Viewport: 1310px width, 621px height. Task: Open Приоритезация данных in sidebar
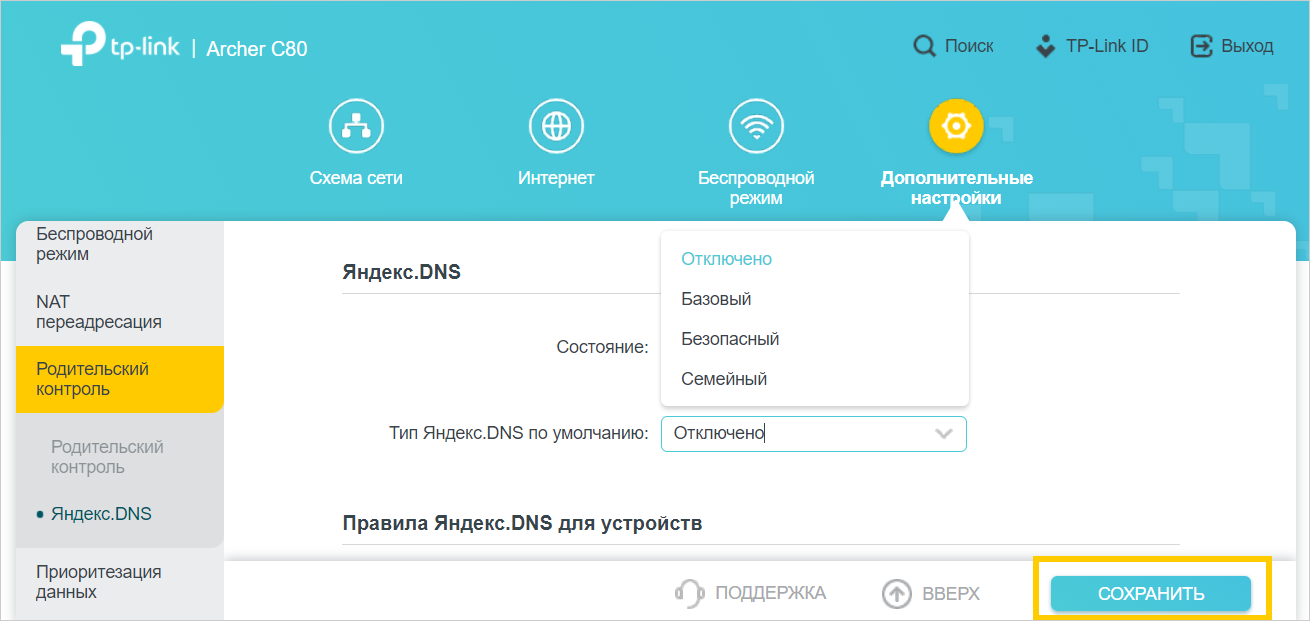(99, 582)
